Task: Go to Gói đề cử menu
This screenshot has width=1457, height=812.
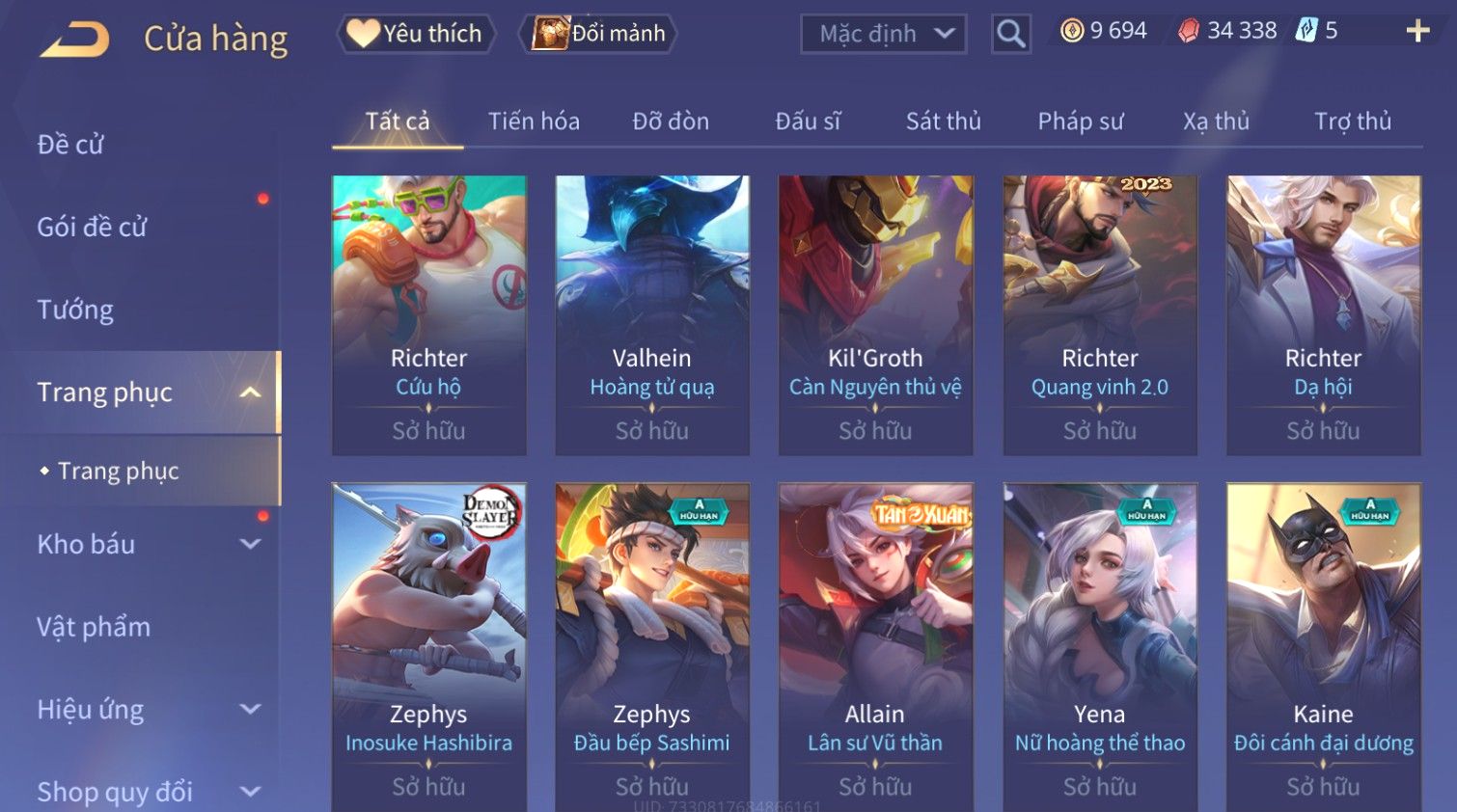Action: [92, 228]
